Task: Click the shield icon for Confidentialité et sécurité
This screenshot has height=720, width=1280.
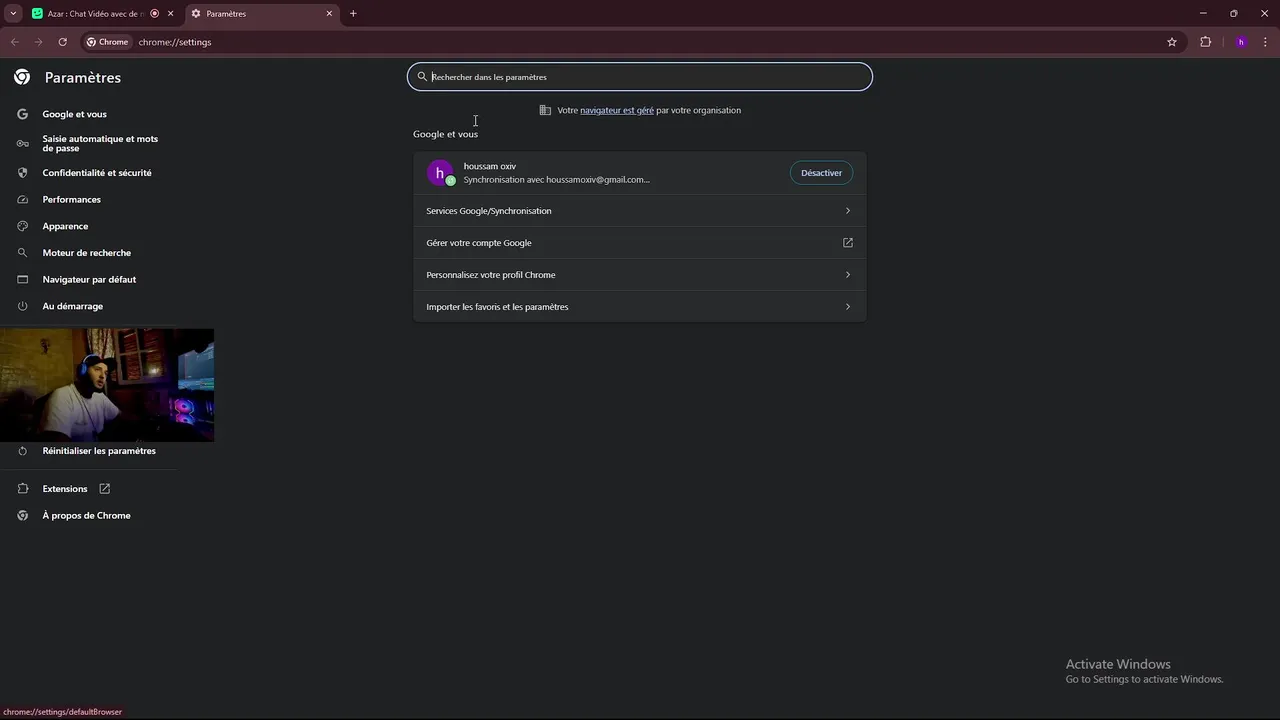Action: point(22,173)
